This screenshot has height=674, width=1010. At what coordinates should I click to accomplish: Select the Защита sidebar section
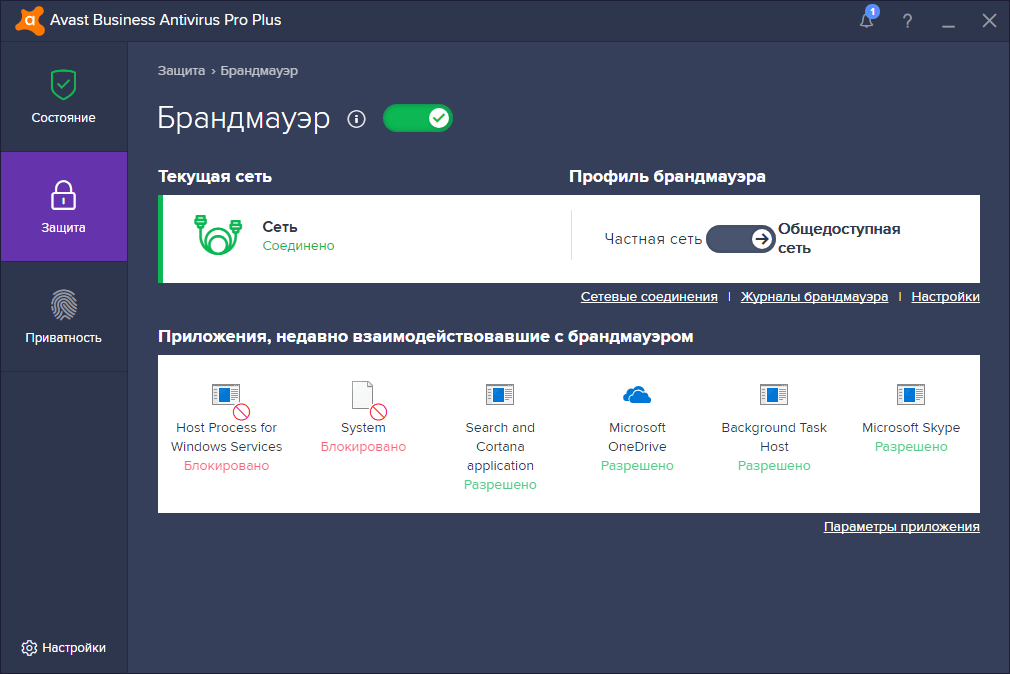(x=64, y=207)
